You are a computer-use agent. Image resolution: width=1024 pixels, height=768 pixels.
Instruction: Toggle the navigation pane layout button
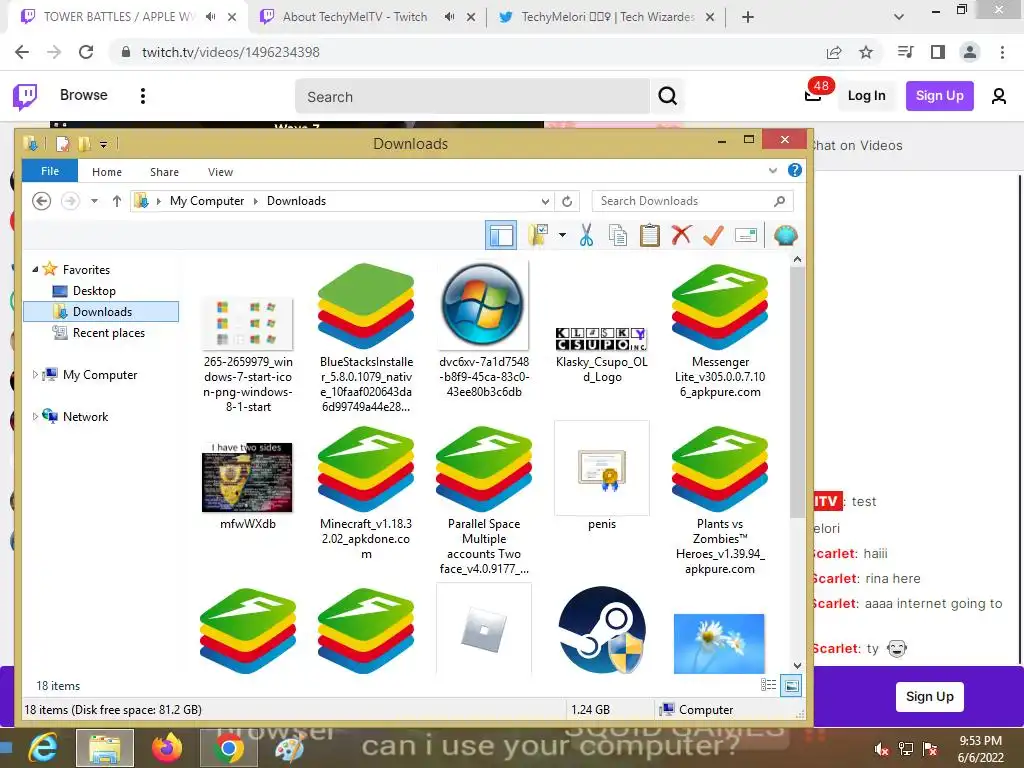point(501,235)
